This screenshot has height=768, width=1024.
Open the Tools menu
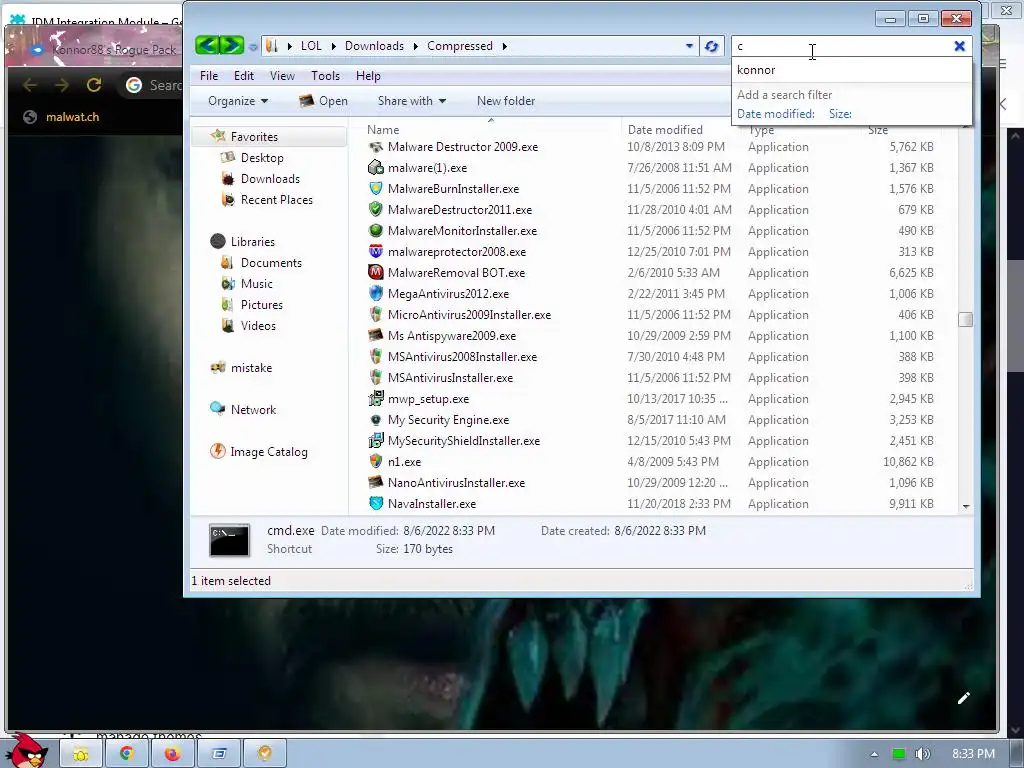pos(325,76)
